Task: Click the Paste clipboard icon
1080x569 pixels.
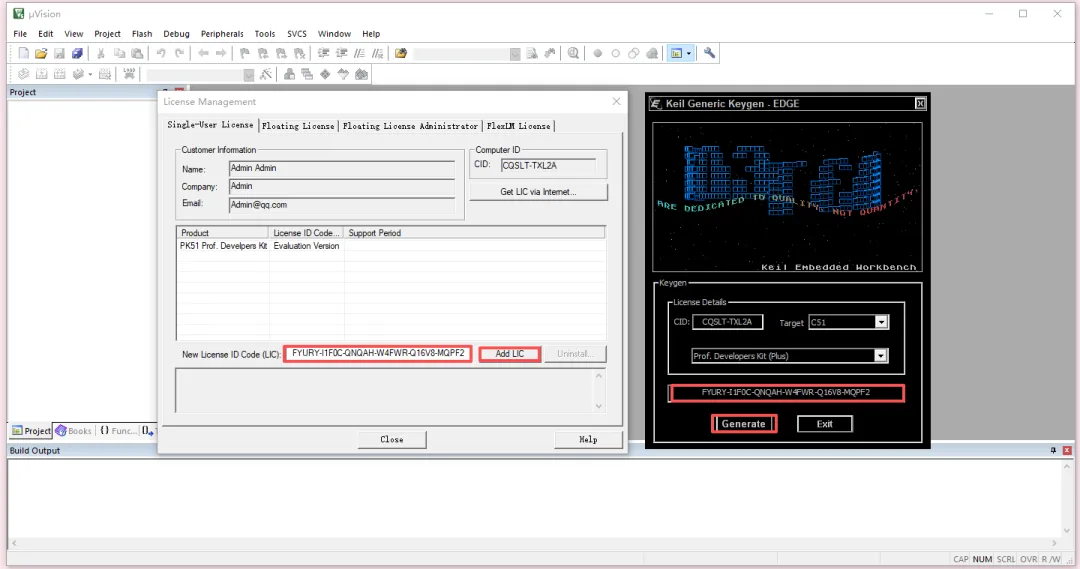Action: click(x=137, y=53)
